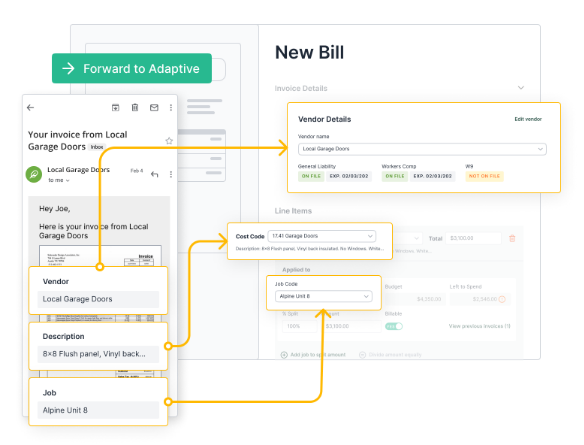Viewport: 584px width, 445px height.
Task: Click View previous invoices link
Action: pyautogui.click(x=479, y=326)
